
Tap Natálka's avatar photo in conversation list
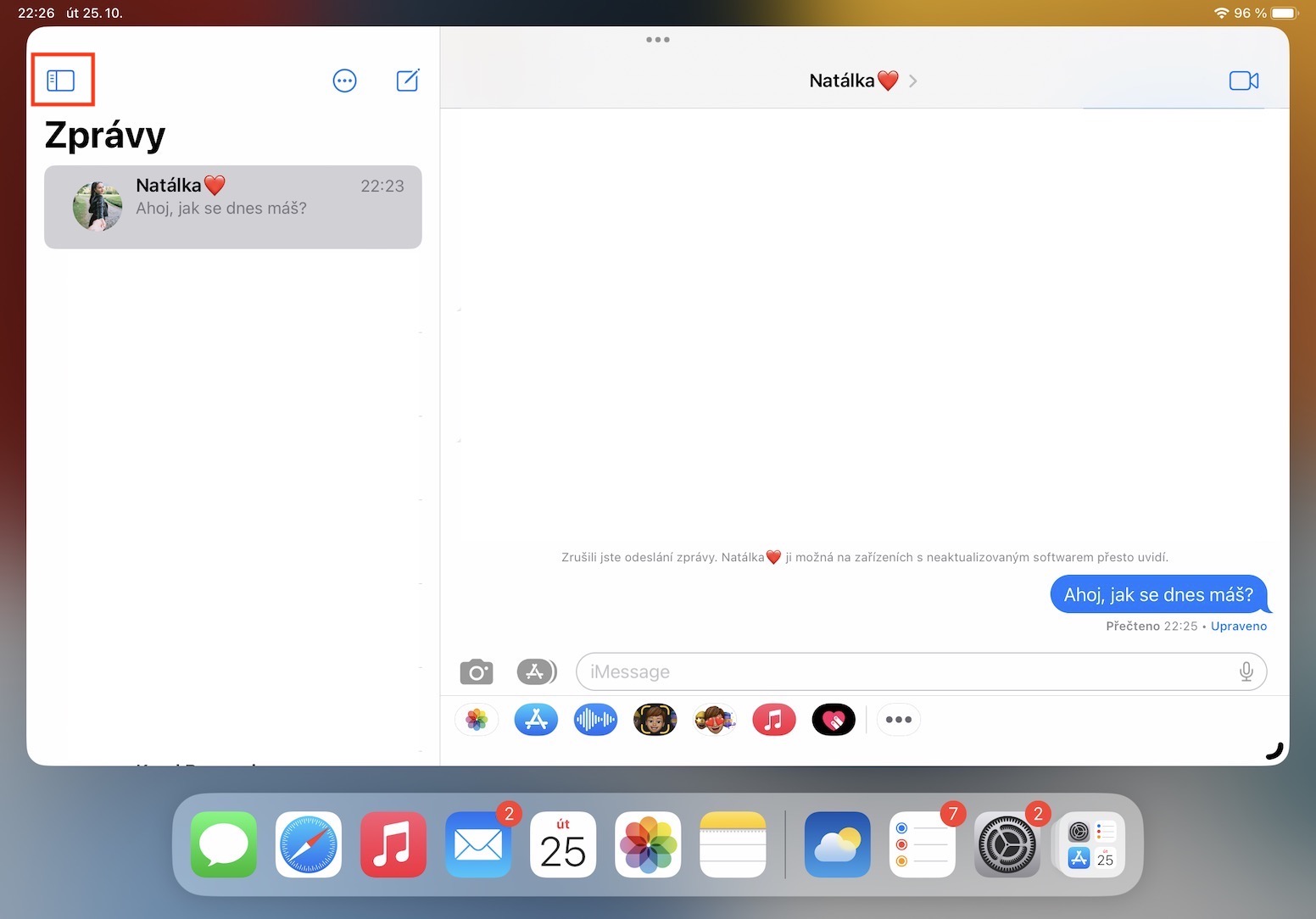point(98,207)
